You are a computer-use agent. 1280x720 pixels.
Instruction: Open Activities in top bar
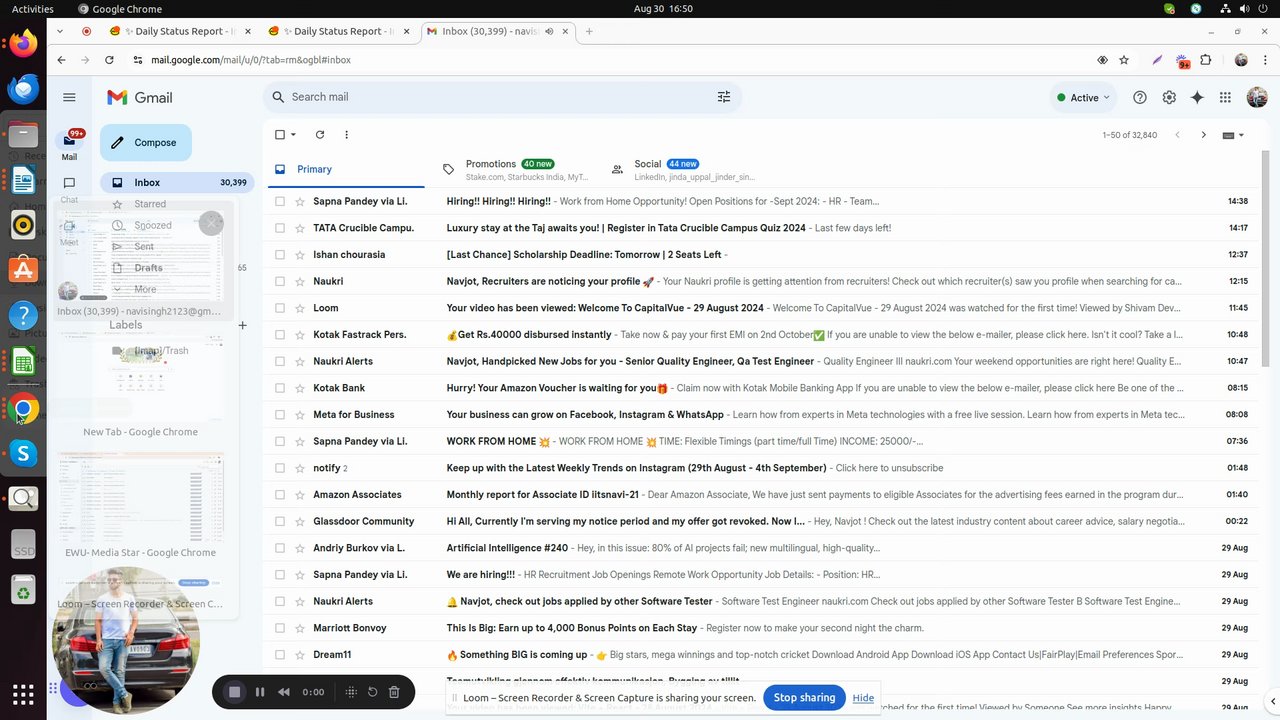click(33, 9)
